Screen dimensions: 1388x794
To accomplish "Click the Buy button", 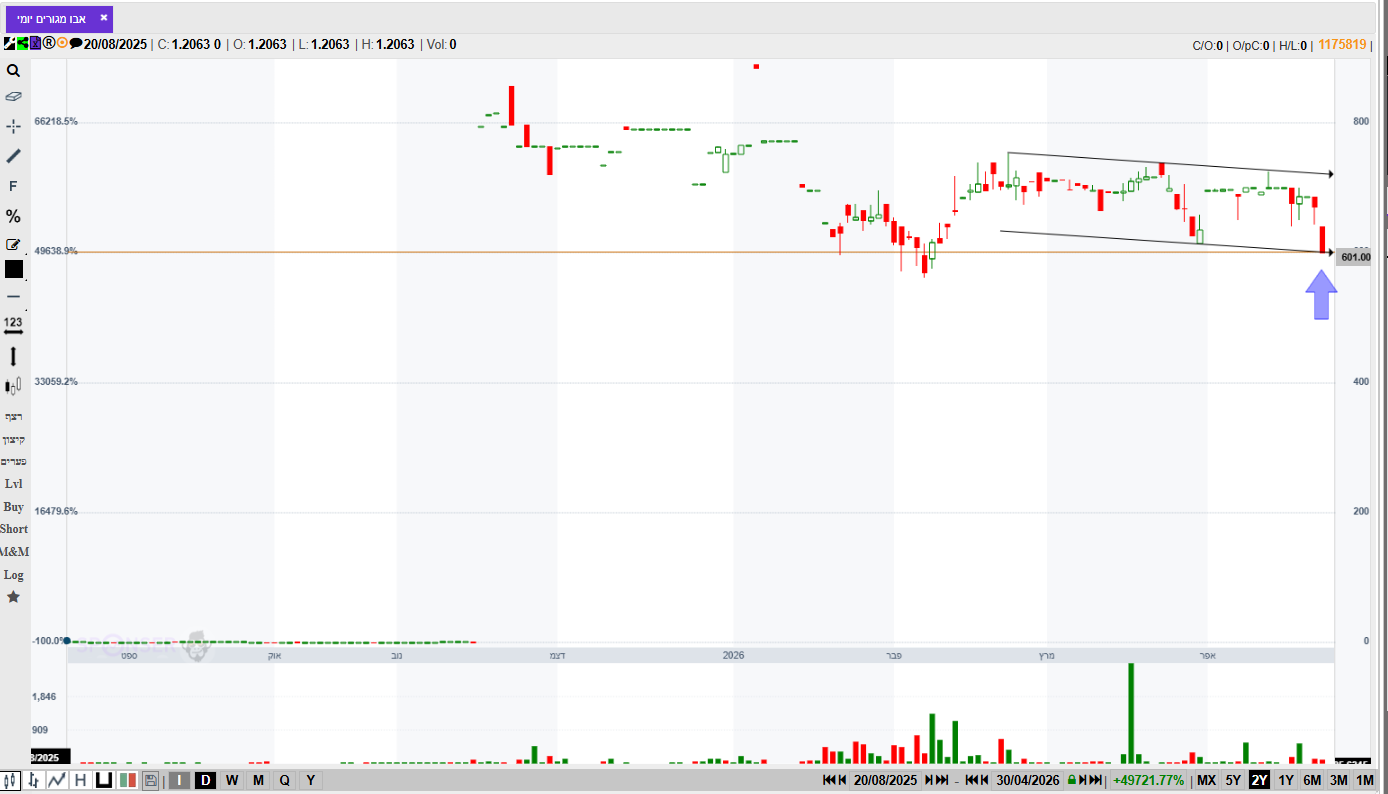I will (13, 507).
